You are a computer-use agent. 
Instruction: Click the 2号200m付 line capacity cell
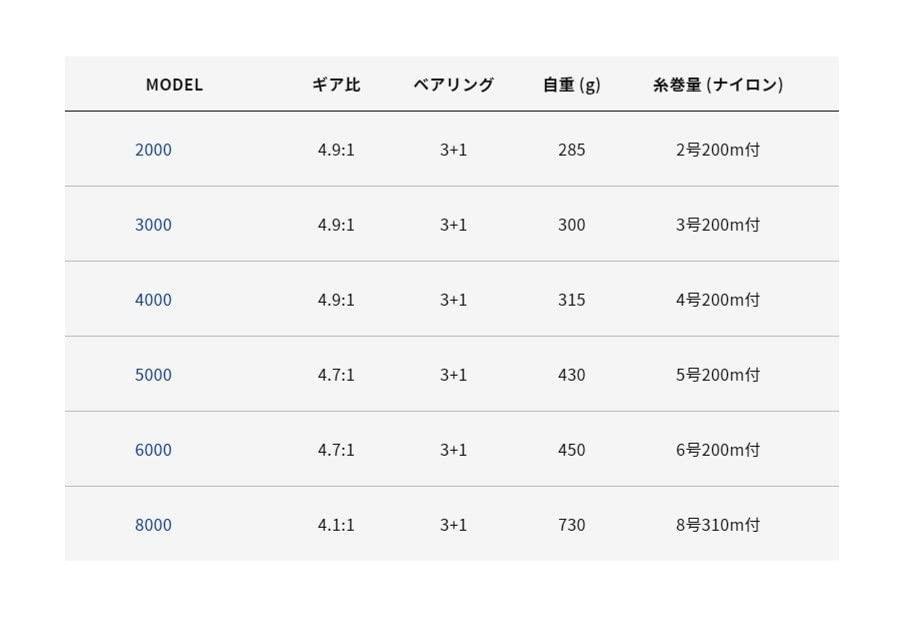click(x=717, y=150)
